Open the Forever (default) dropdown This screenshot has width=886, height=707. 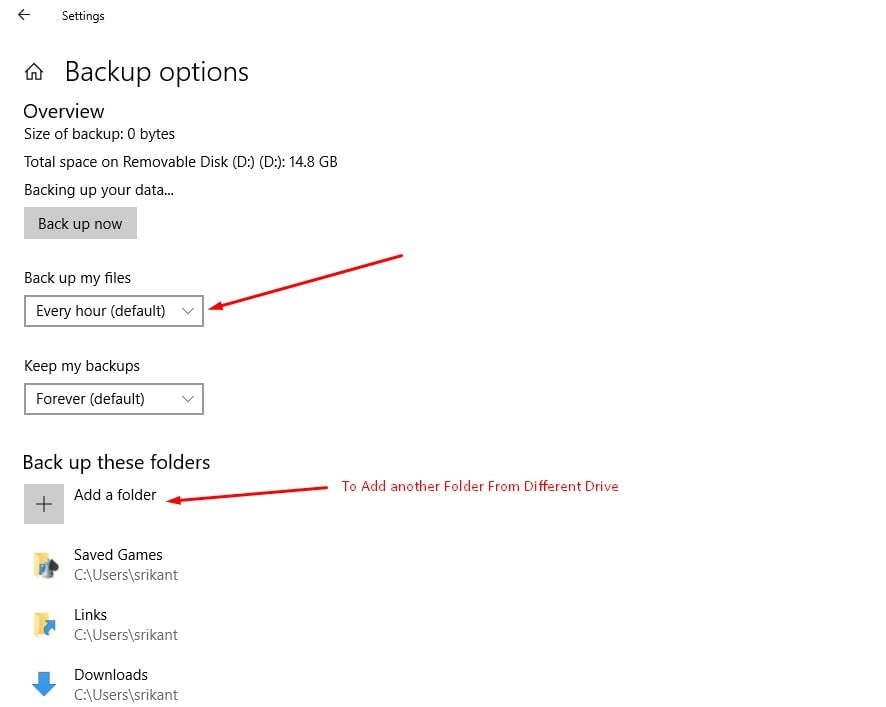114,399
